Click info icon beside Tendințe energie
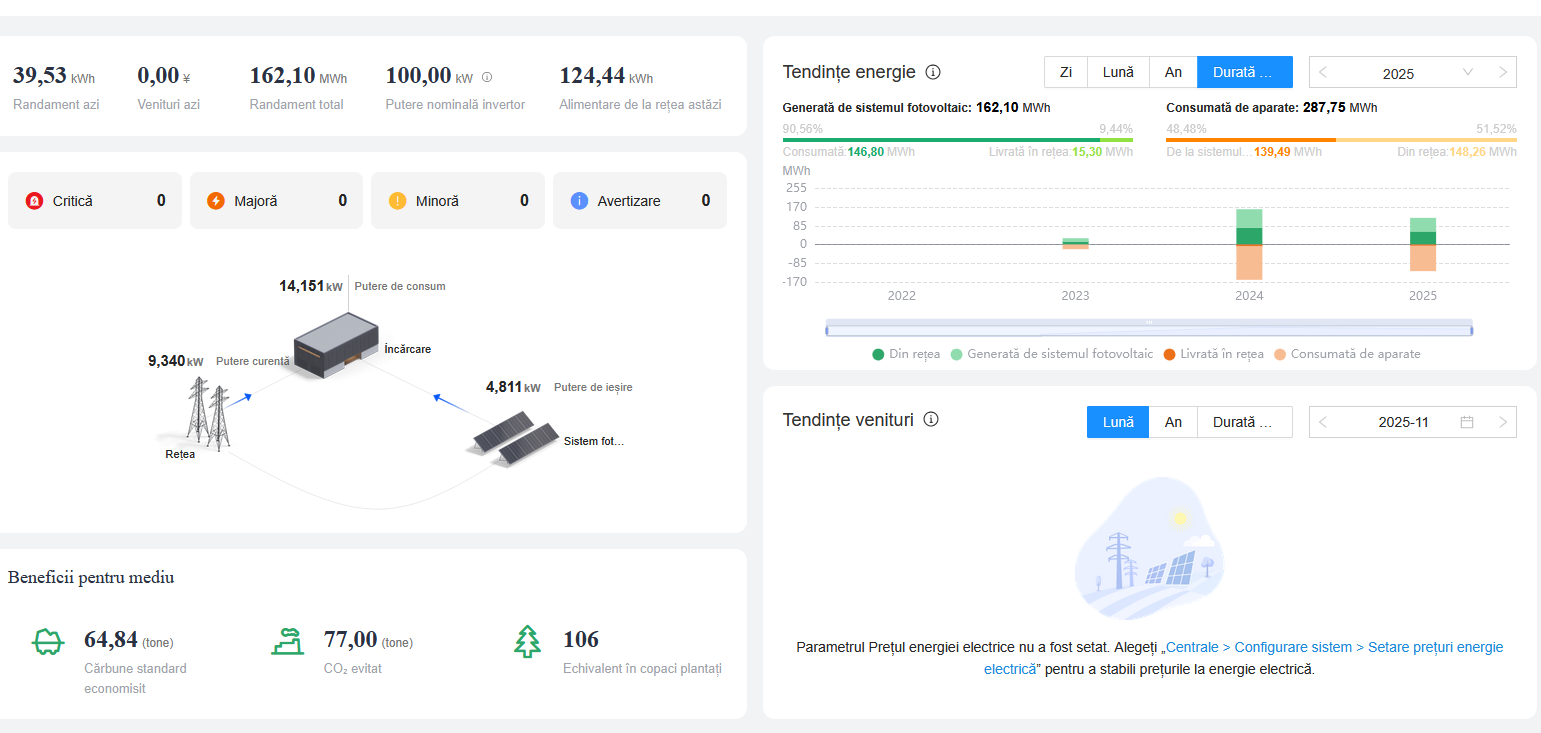1541x733 pixels. coord(933,72)
